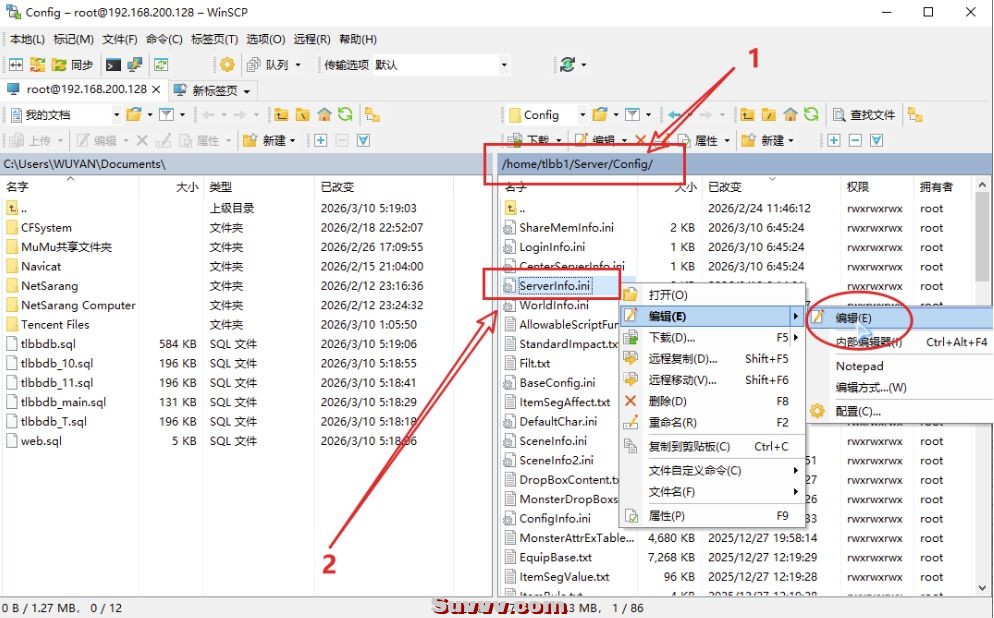Choose 删除(D) from the context menu
Image resolution: width=994 pixels, height=618 pixels.
click(x=670, y=401)
